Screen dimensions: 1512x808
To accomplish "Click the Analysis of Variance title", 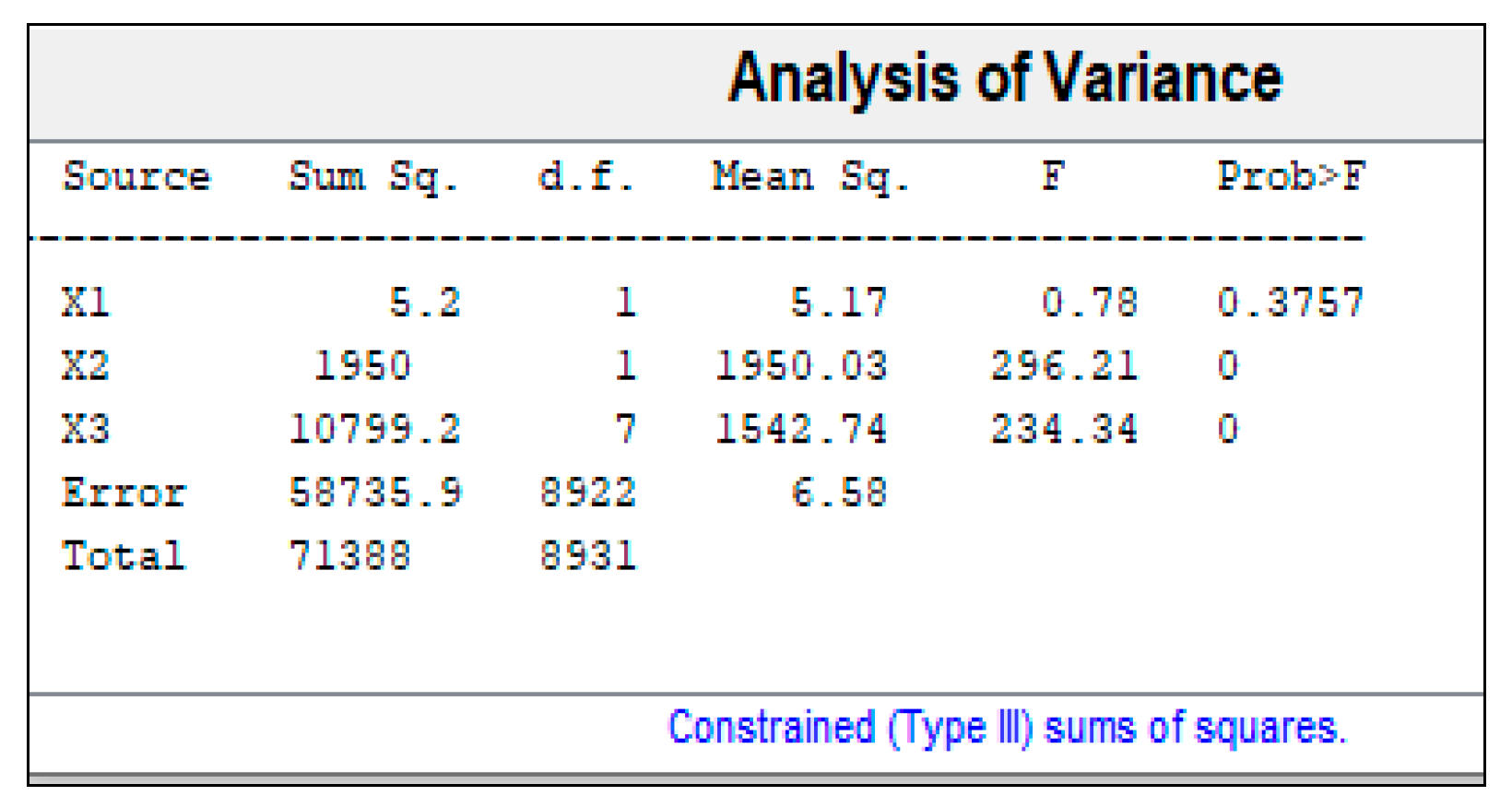I will 1004,78.
